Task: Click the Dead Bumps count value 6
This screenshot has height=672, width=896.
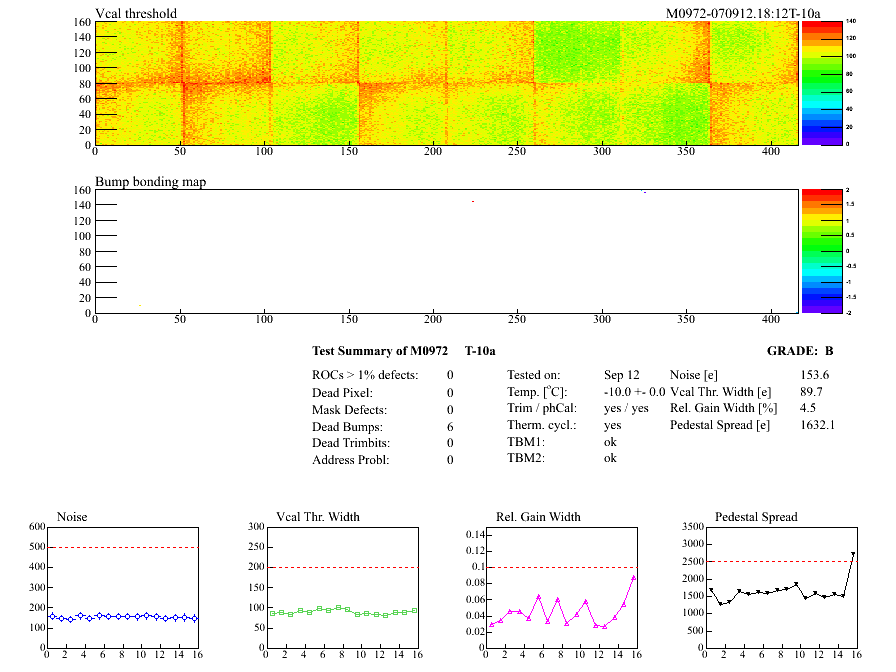Action: click(450, 426)
